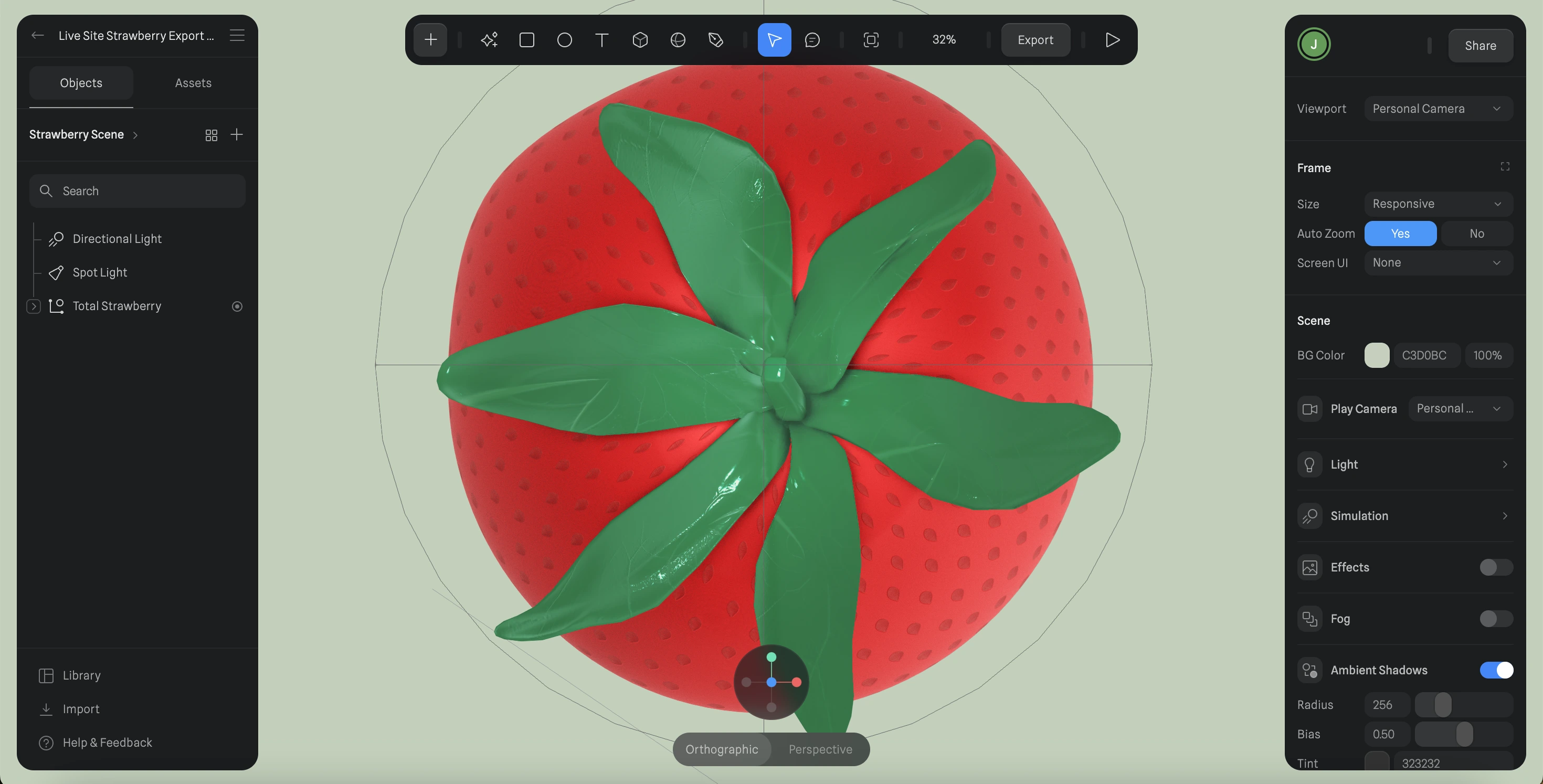The height and width of the screenshot is (784, 1543).
Task: Open the hamburger menu beside file title
Action: click(x=237, y=35)
